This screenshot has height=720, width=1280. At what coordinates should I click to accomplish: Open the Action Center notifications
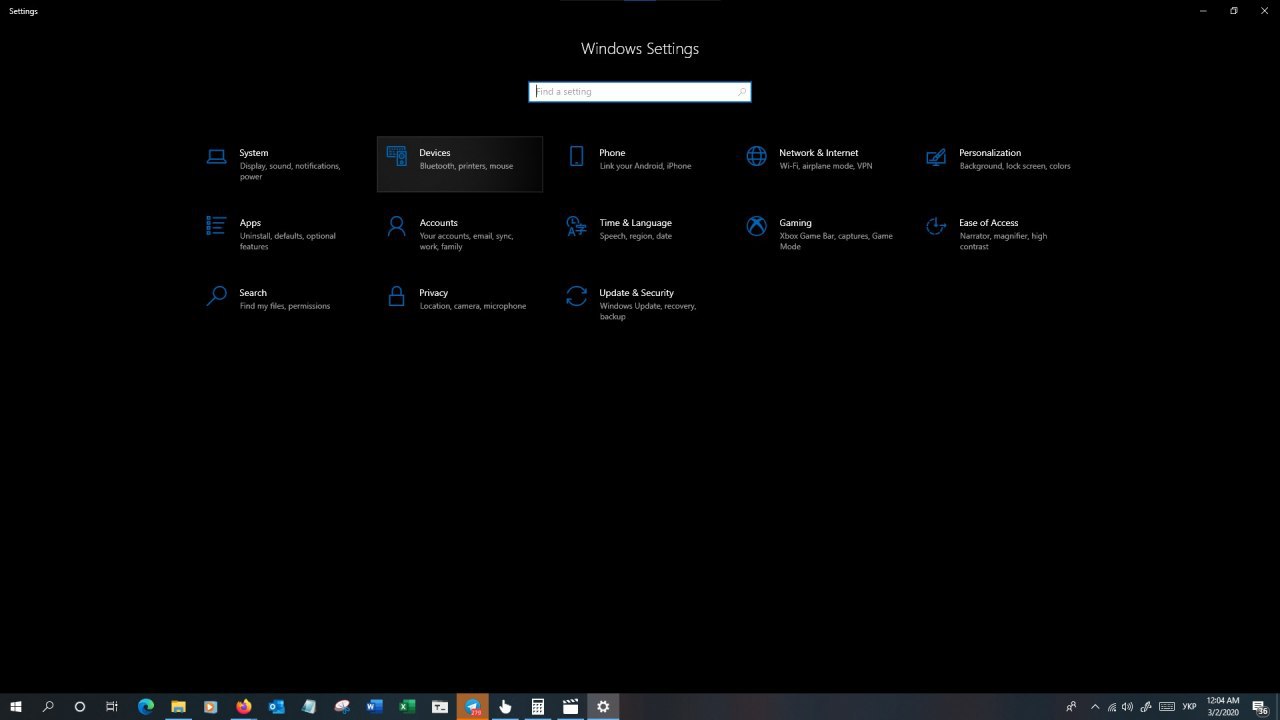[x=1260, y=707]
